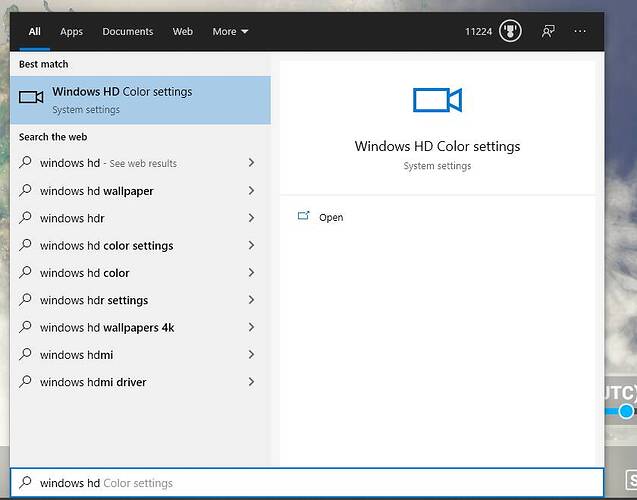Click 'Windows HD Color settings' title in preview

[437, 146]
